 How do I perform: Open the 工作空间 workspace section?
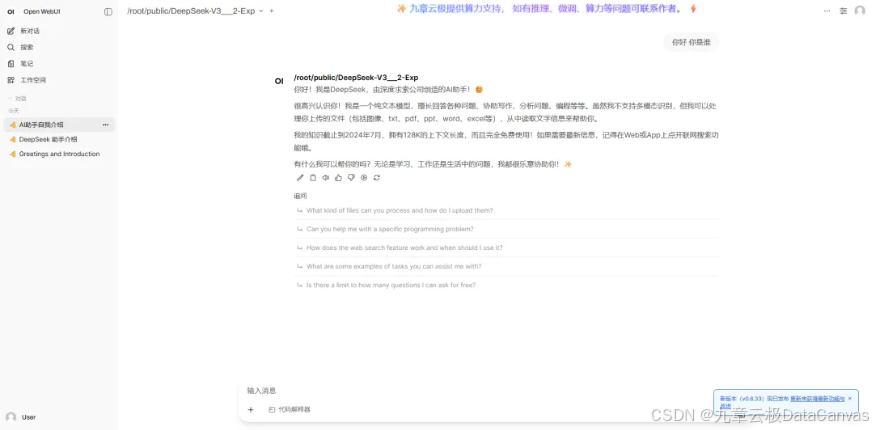[58, 80]
